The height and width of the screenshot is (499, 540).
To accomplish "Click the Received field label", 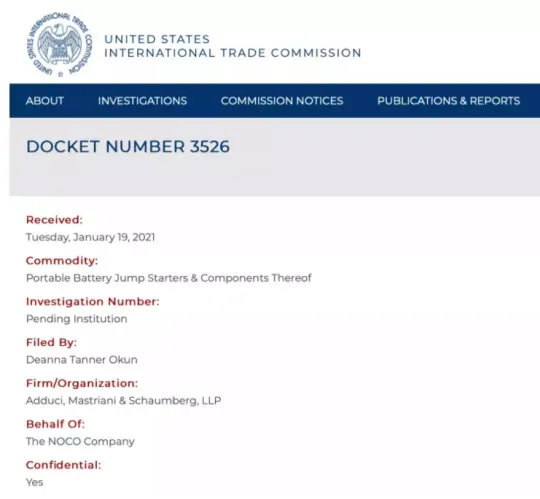I will pyautogui.click(x=54, y=220).
